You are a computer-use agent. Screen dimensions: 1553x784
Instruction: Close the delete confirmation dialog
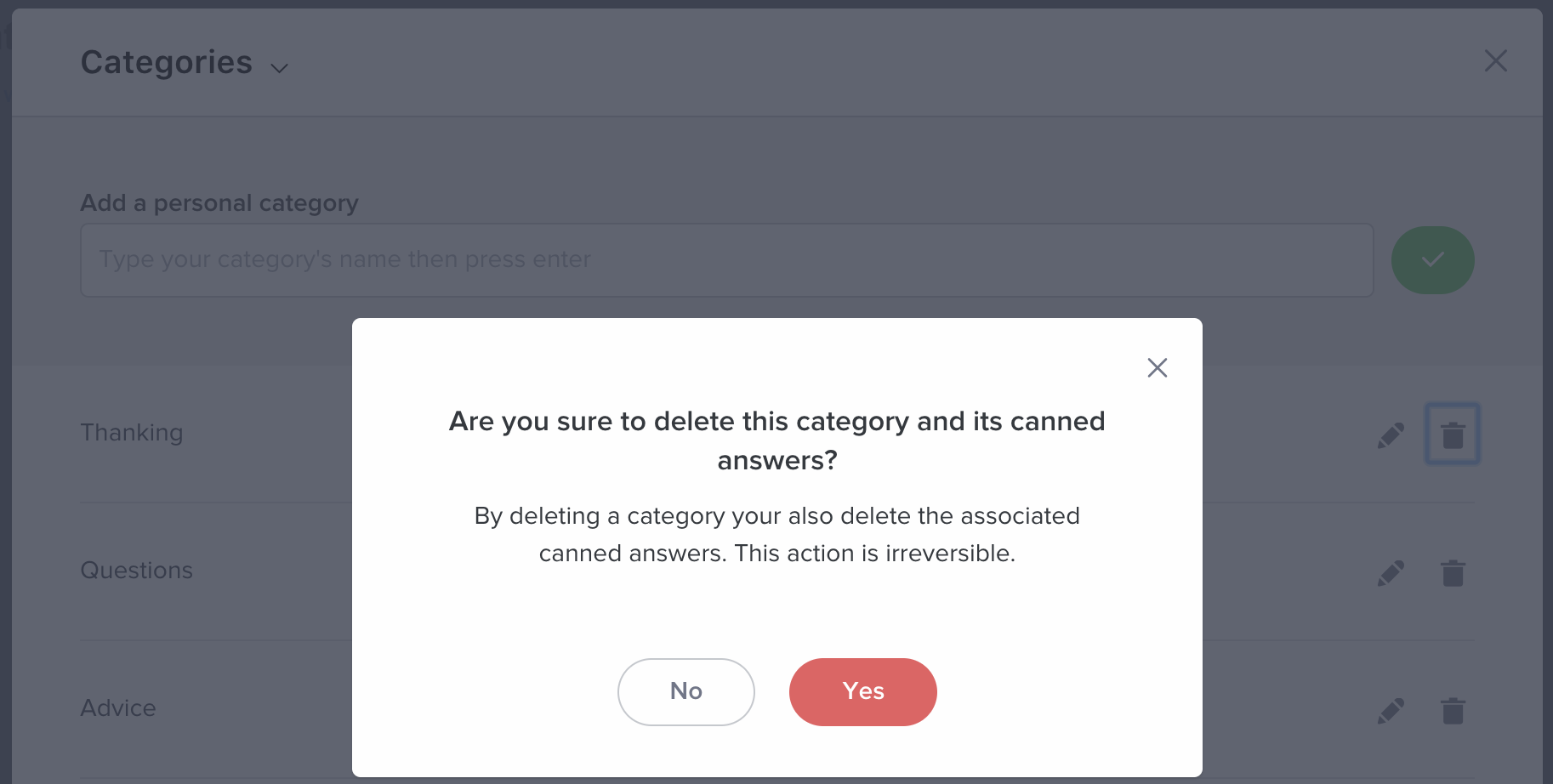[x=1157, y=367]
